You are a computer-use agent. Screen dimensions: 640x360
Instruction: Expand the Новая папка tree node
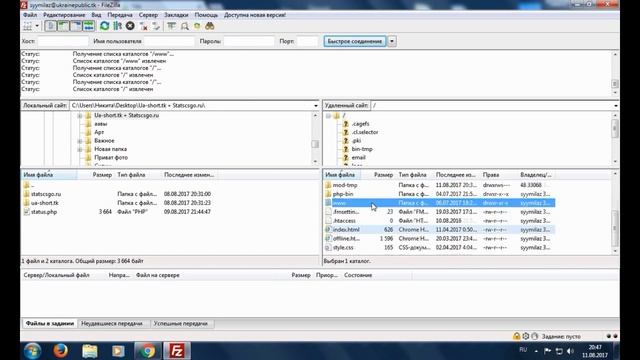[x=80, y=150]
